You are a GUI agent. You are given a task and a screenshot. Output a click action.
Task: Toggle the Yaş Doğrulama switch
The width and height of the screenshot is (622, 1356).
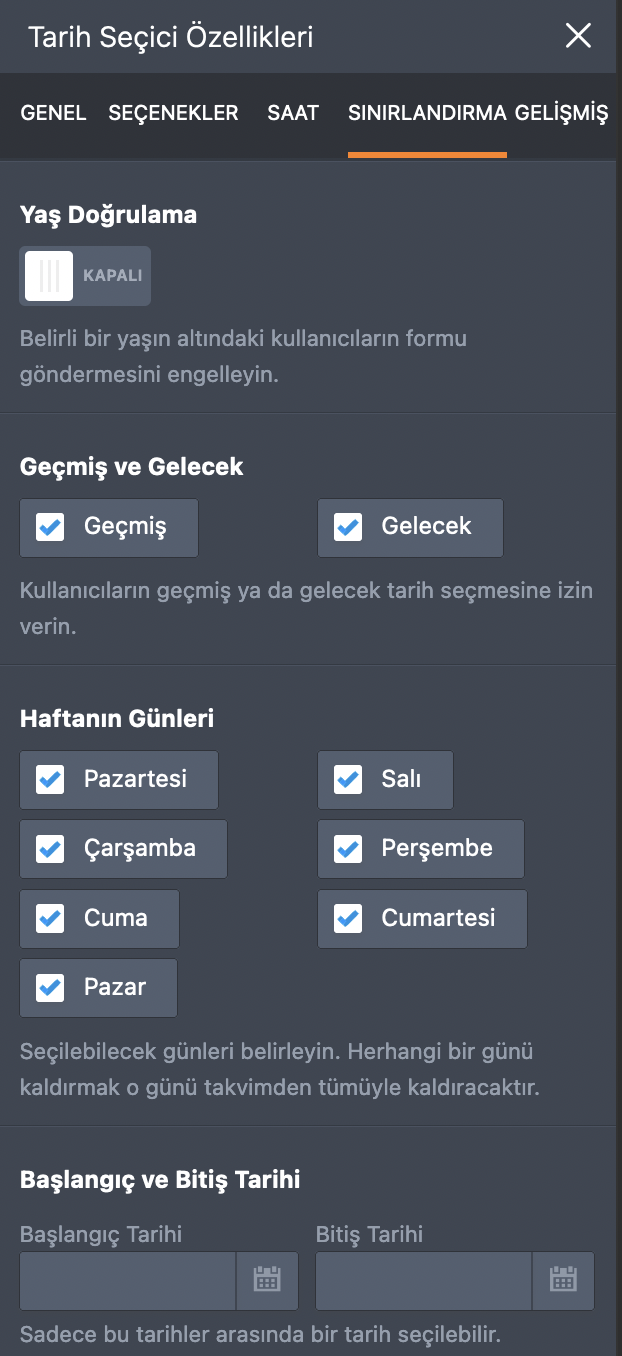85,276
